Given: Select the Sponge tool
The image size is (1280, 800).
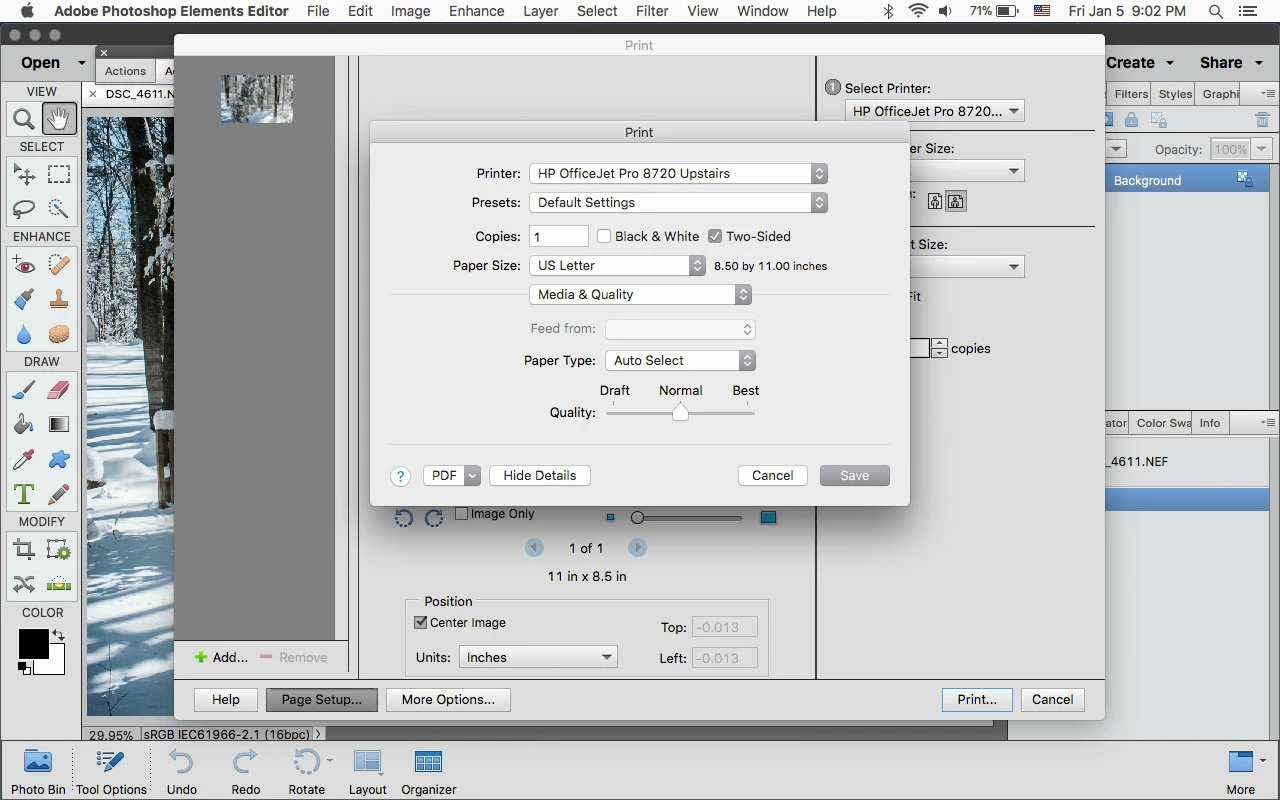Looking at the screenshot, I should click(59, 334).
